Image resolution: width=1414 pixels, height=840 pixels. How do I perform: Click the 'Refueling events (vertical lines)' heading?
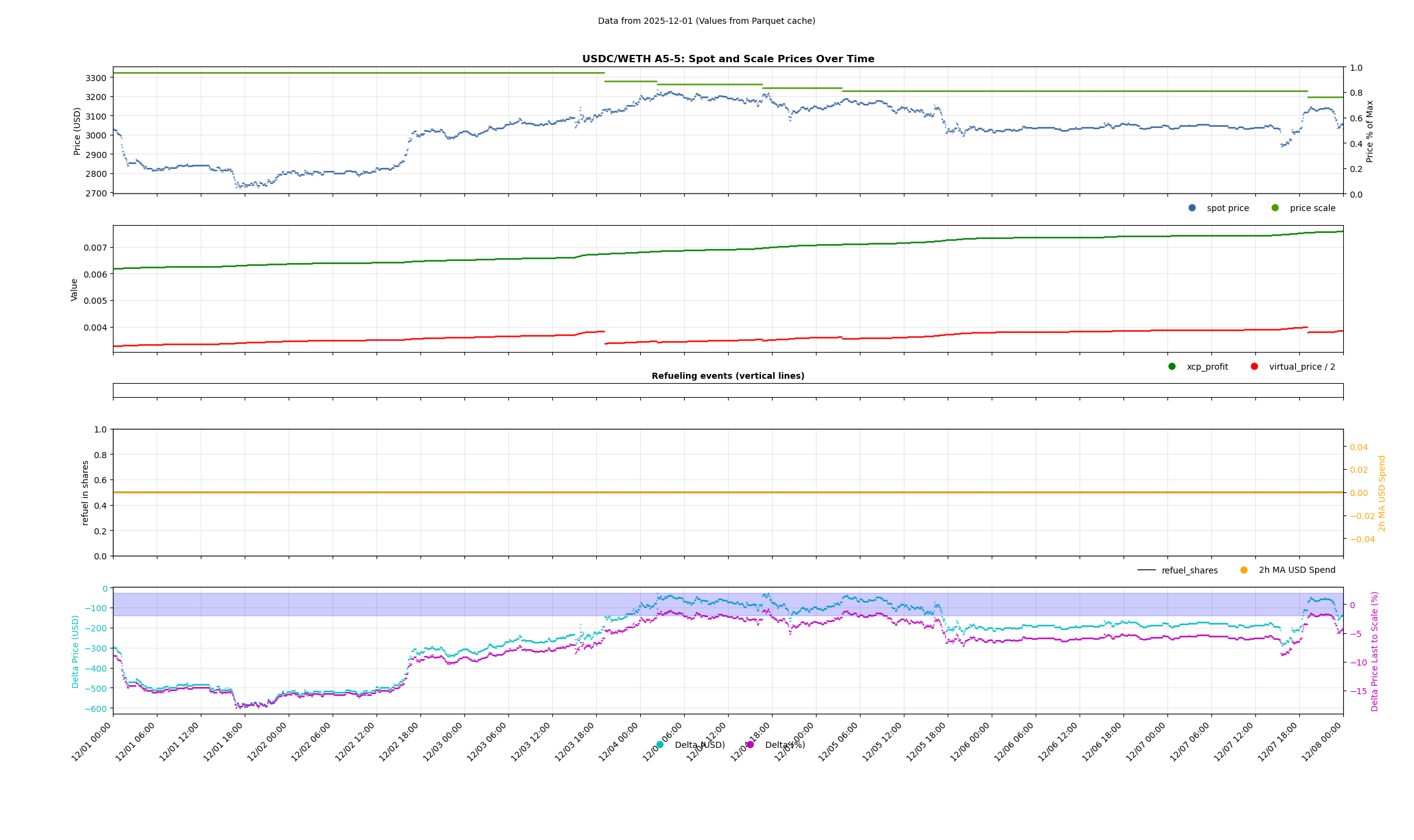pyautogui.click(x=727, y=376)
